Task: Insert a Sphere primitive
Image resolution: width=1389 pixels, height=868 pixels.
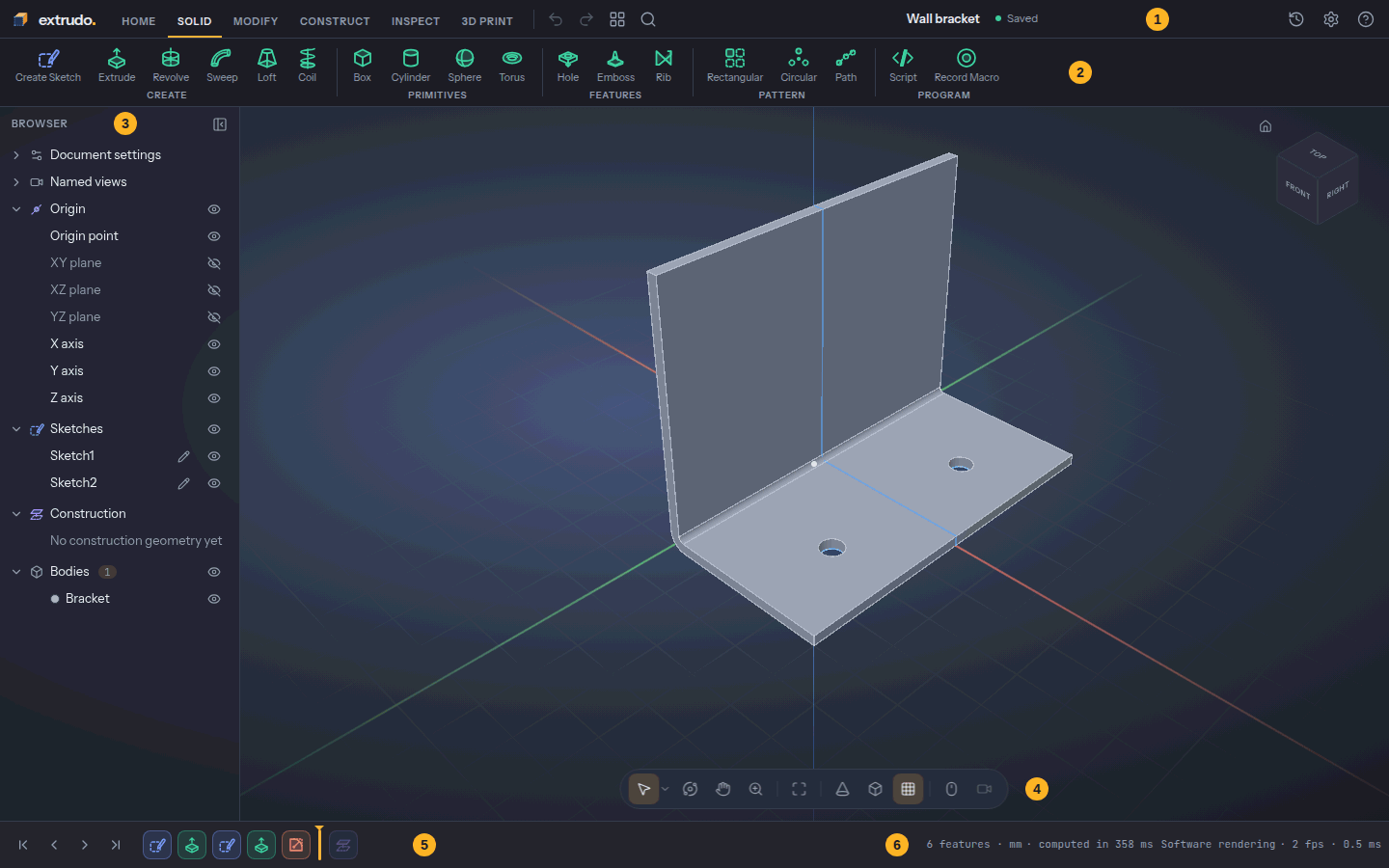Action: pos(464,66)
